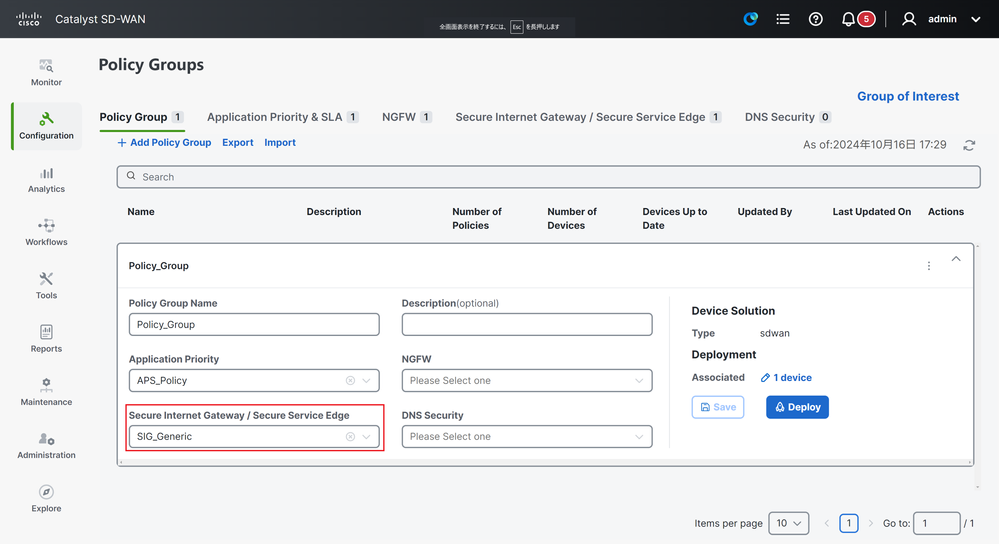This screenshot has width=999, height=544.
Task: Switch to the DNS Security tab
Action: [787, 117]
